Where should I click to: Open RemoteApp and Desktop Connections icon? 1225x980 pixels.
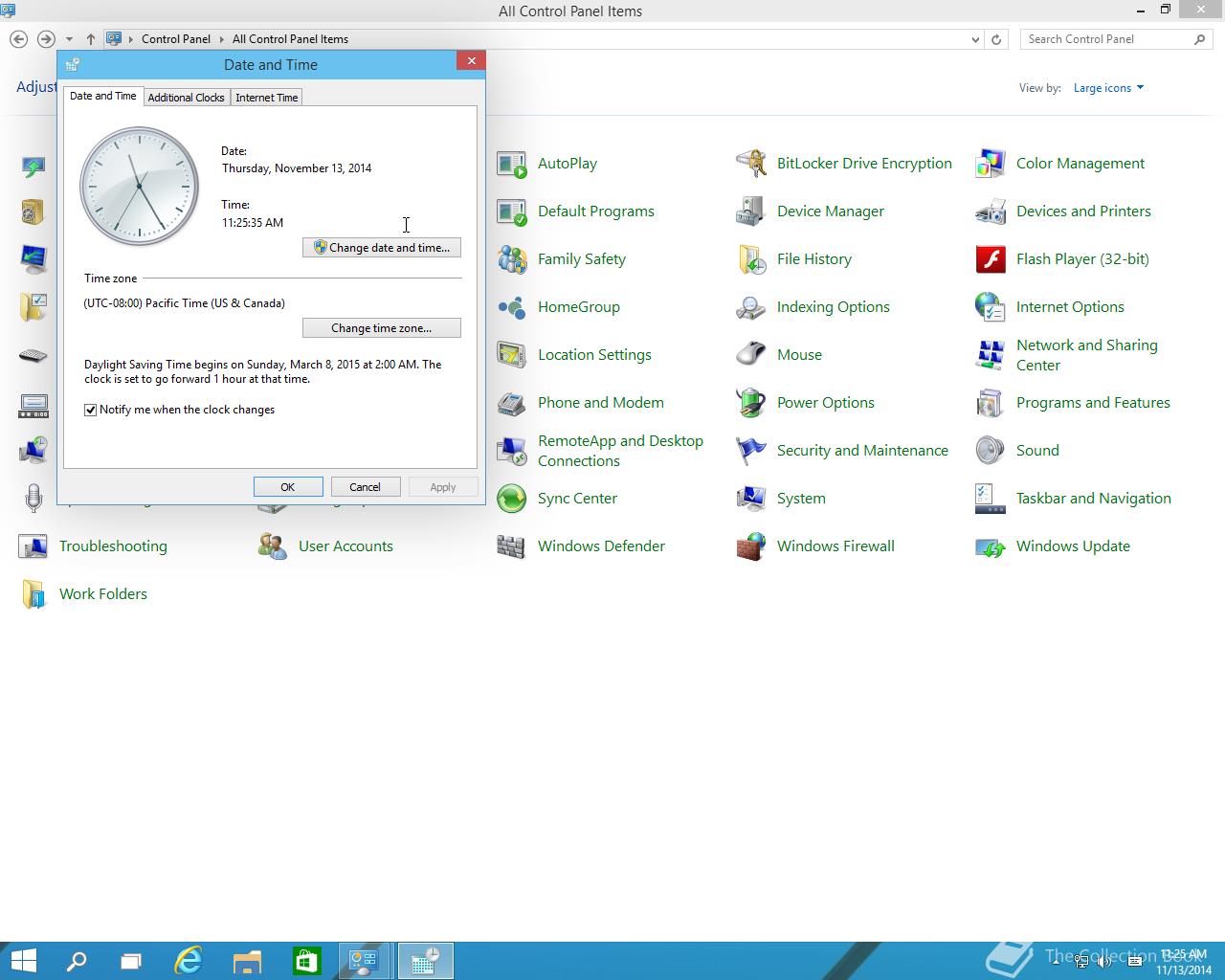tap(512, 451)
